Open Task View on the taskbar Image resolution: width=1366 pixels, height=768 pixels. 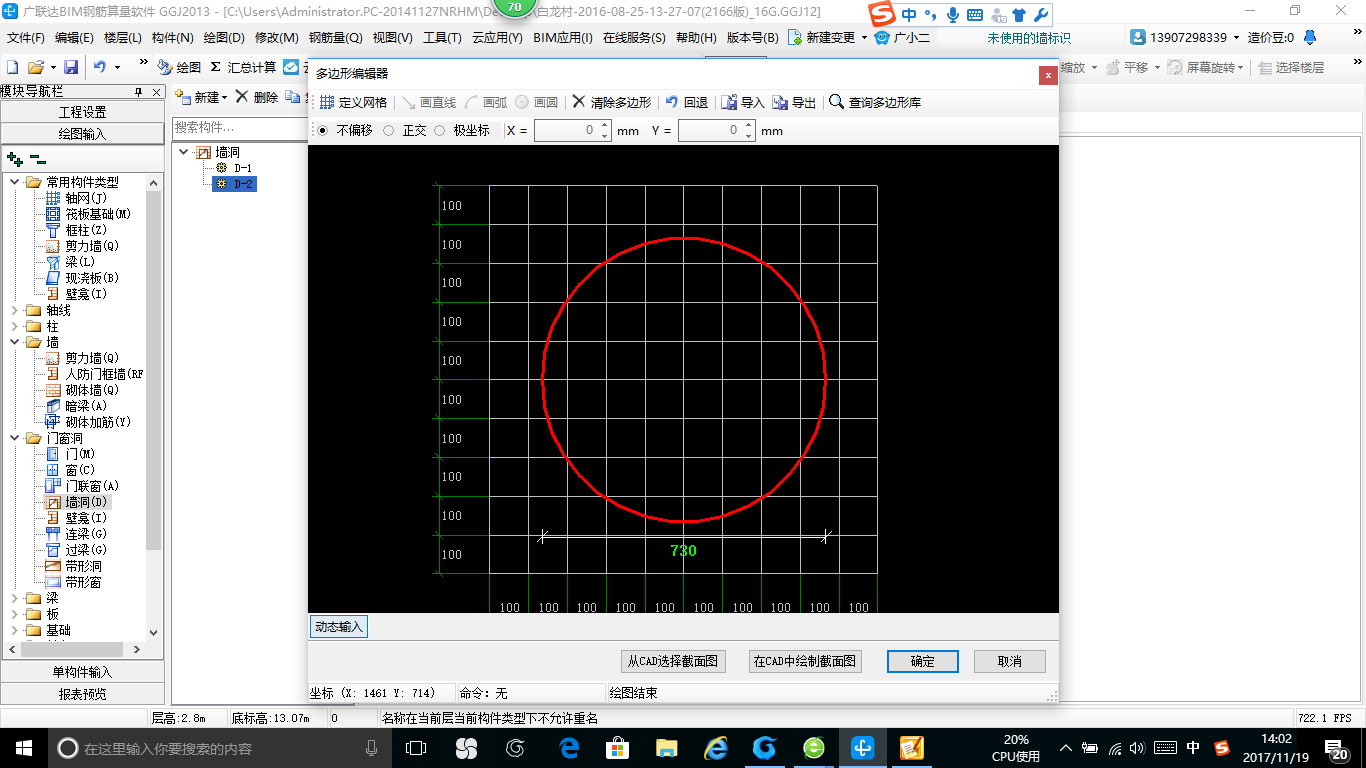point(416,748)
